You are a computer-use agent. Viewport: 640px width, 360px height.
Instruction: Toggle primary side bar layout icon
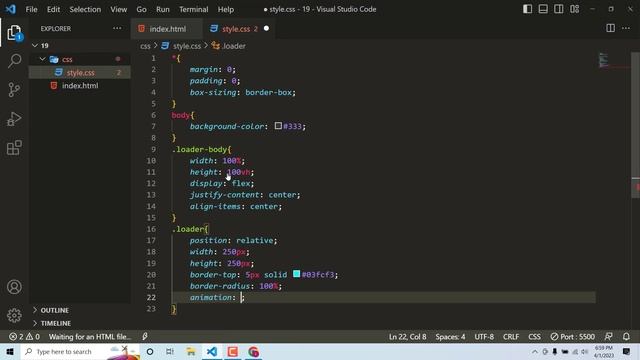coord(527,9)
